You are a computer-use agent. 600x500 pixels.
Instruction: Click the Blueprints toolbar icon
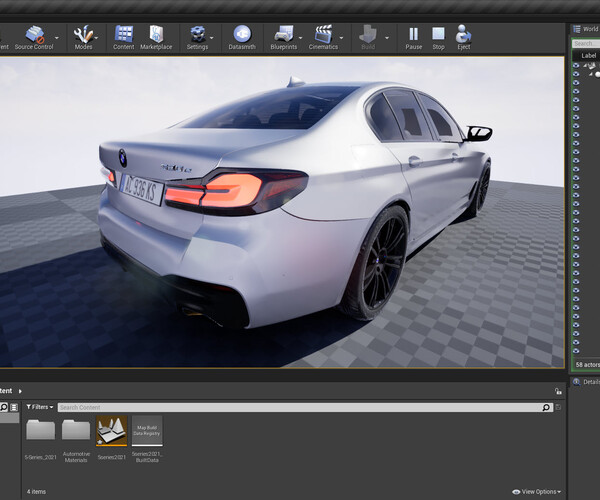point(284,37)
